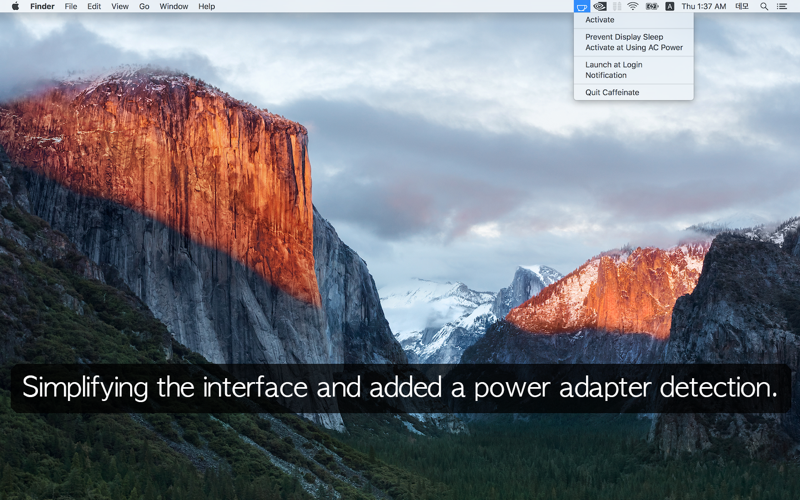Select Activate in the Caffeinate menu
The height and width of the screenshot is (500, 800).
point(600,20)
